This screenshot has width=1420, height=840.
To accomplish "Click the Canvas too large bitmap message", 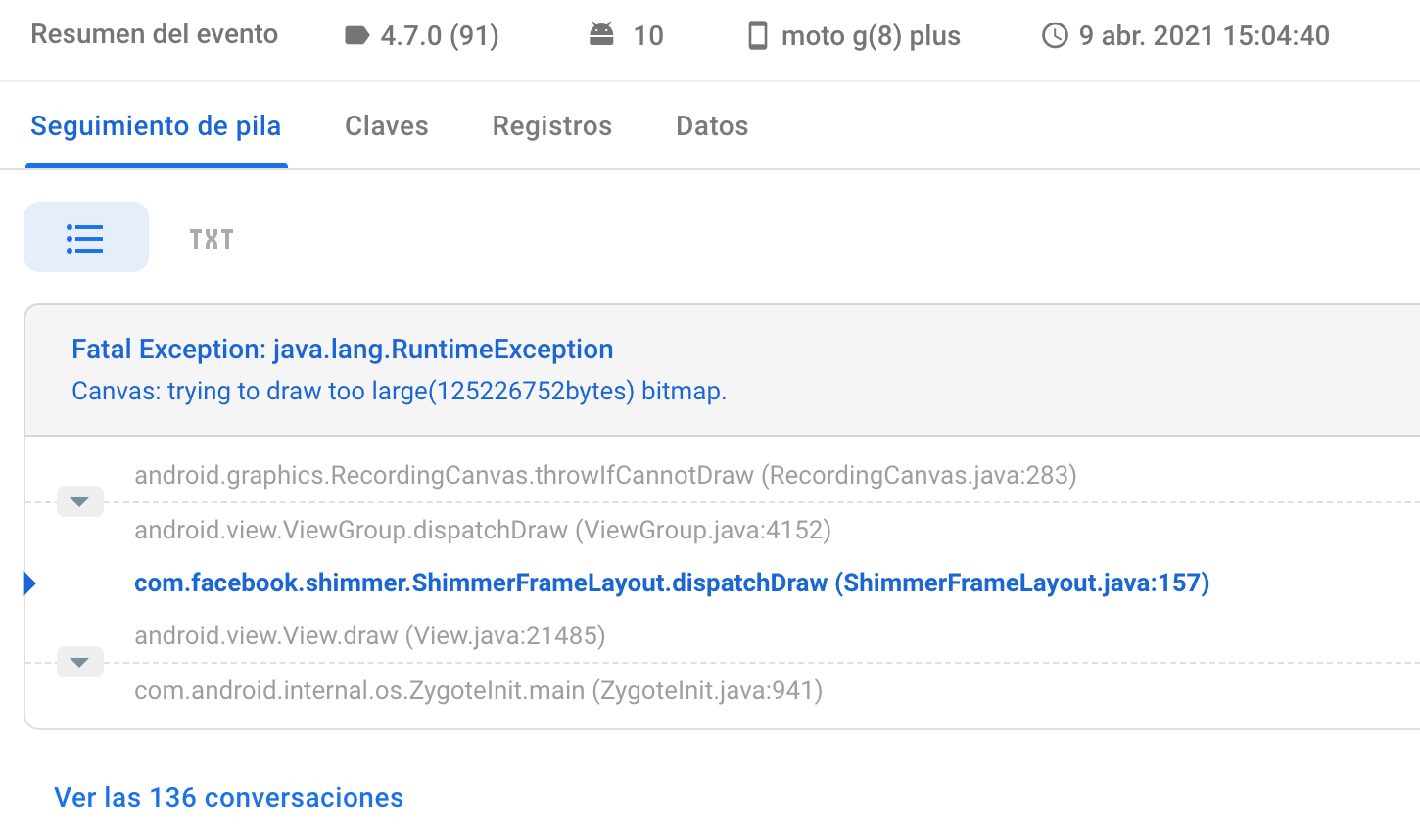I will pos(399,392).
